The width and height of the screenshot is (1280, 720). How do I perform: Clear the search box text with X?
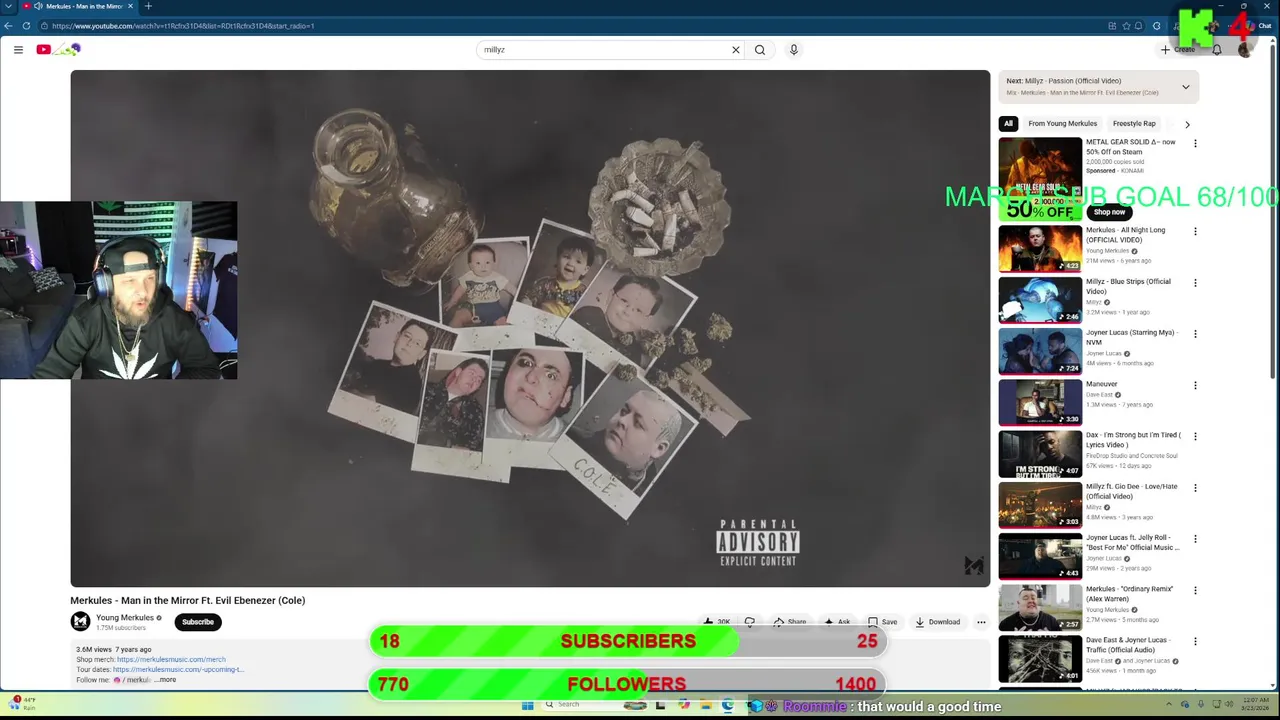click(736, 49)
